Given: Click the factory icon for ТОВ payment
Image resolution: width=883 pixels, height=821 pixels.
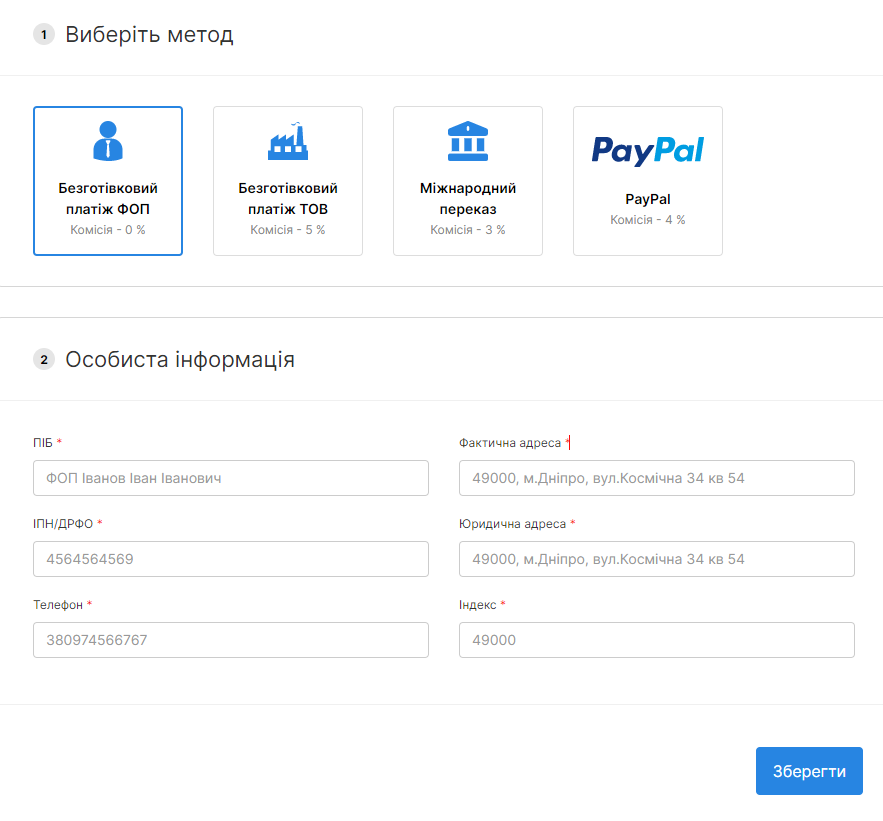Looking at the screenshot, I should point(288,142).
